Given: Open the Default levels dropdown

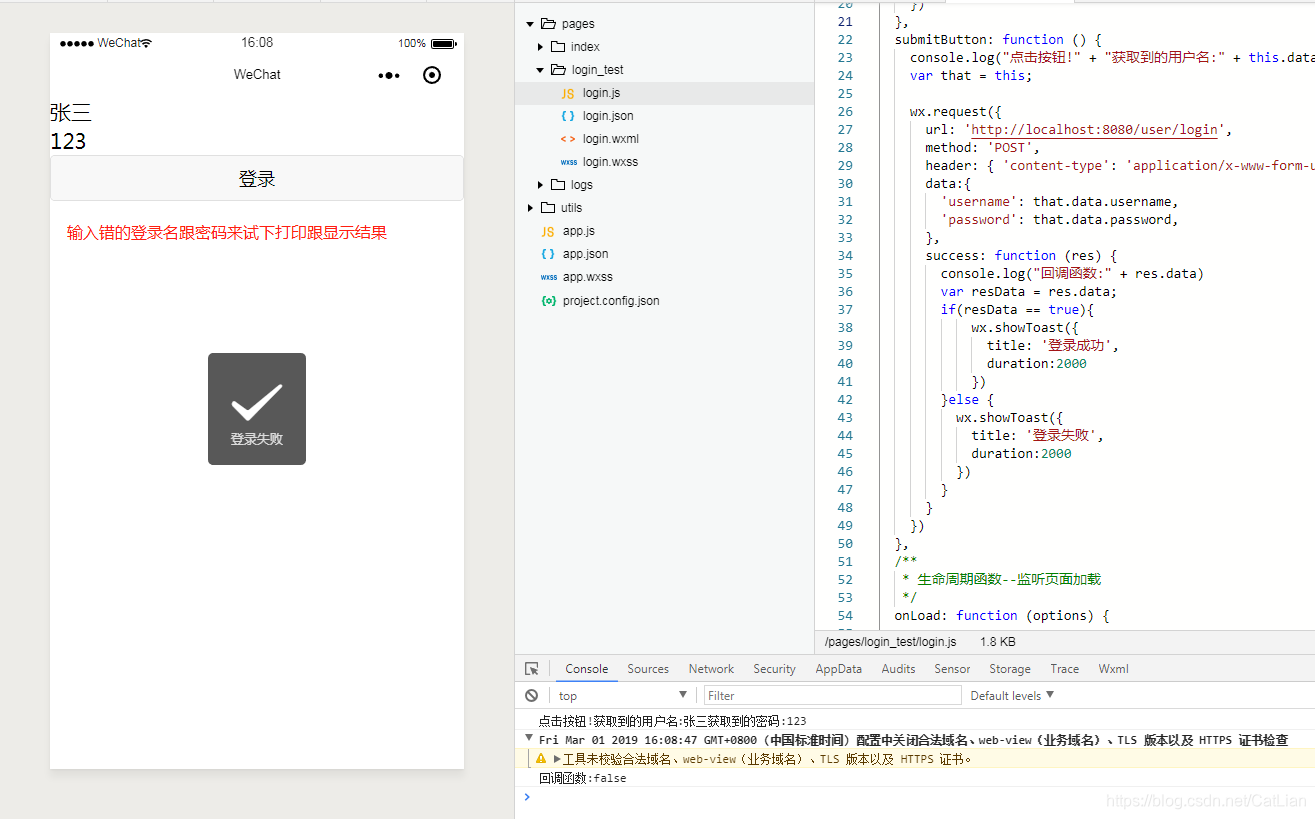Looking at the screenshot, I should coord(1012,695).
